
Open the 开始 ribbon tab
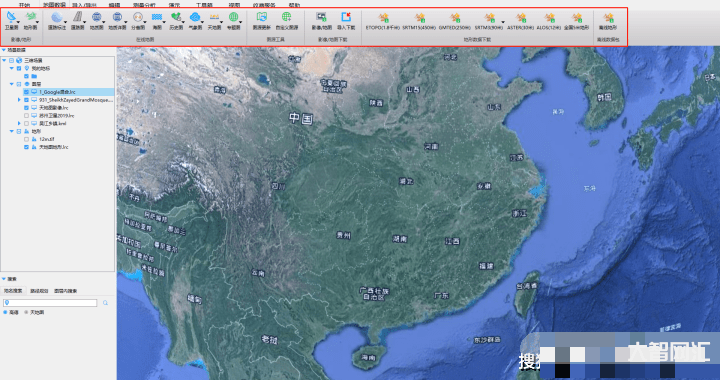click(24, 5)
